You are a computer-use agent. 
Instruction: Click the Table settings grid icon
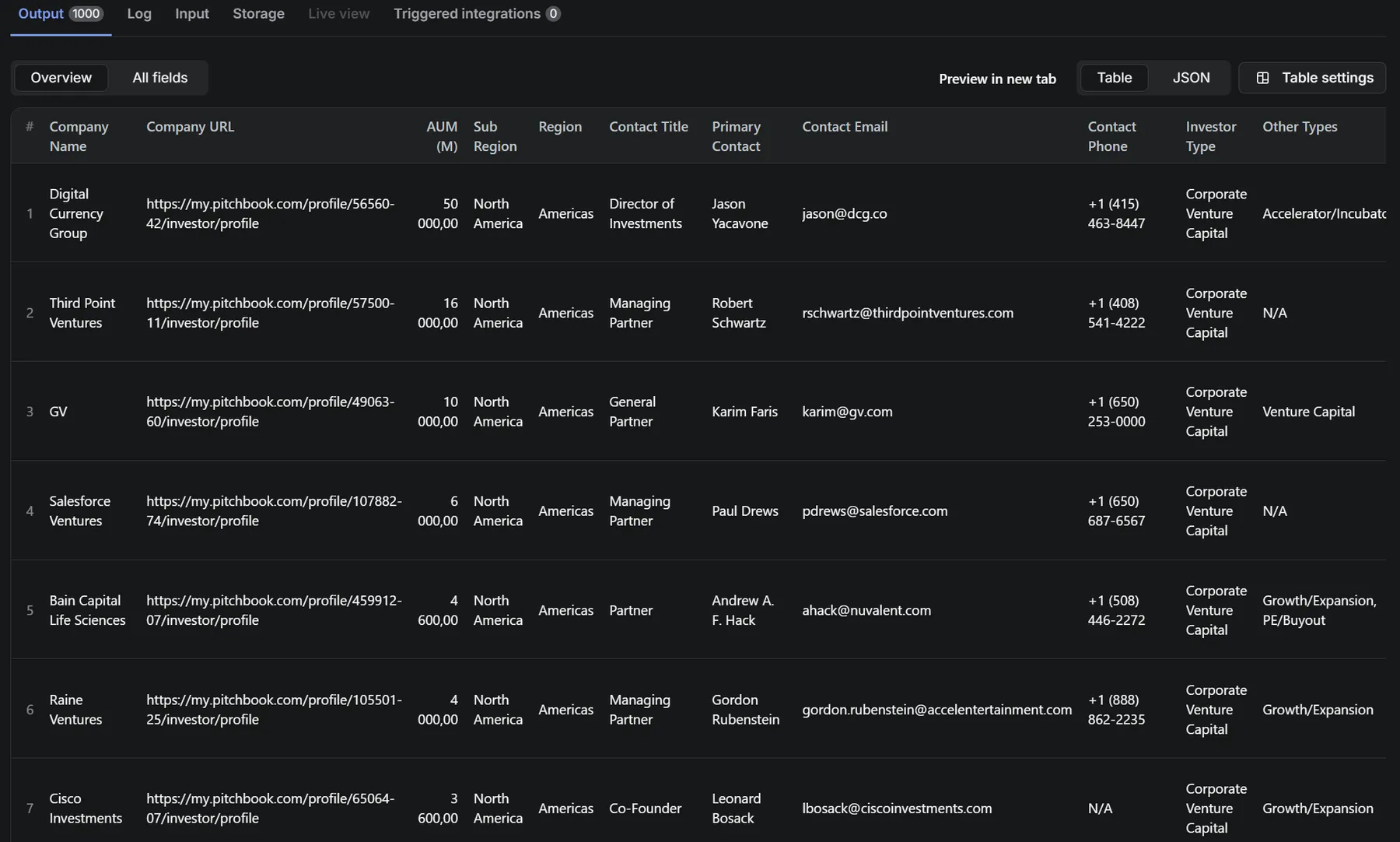point(1262,78)
